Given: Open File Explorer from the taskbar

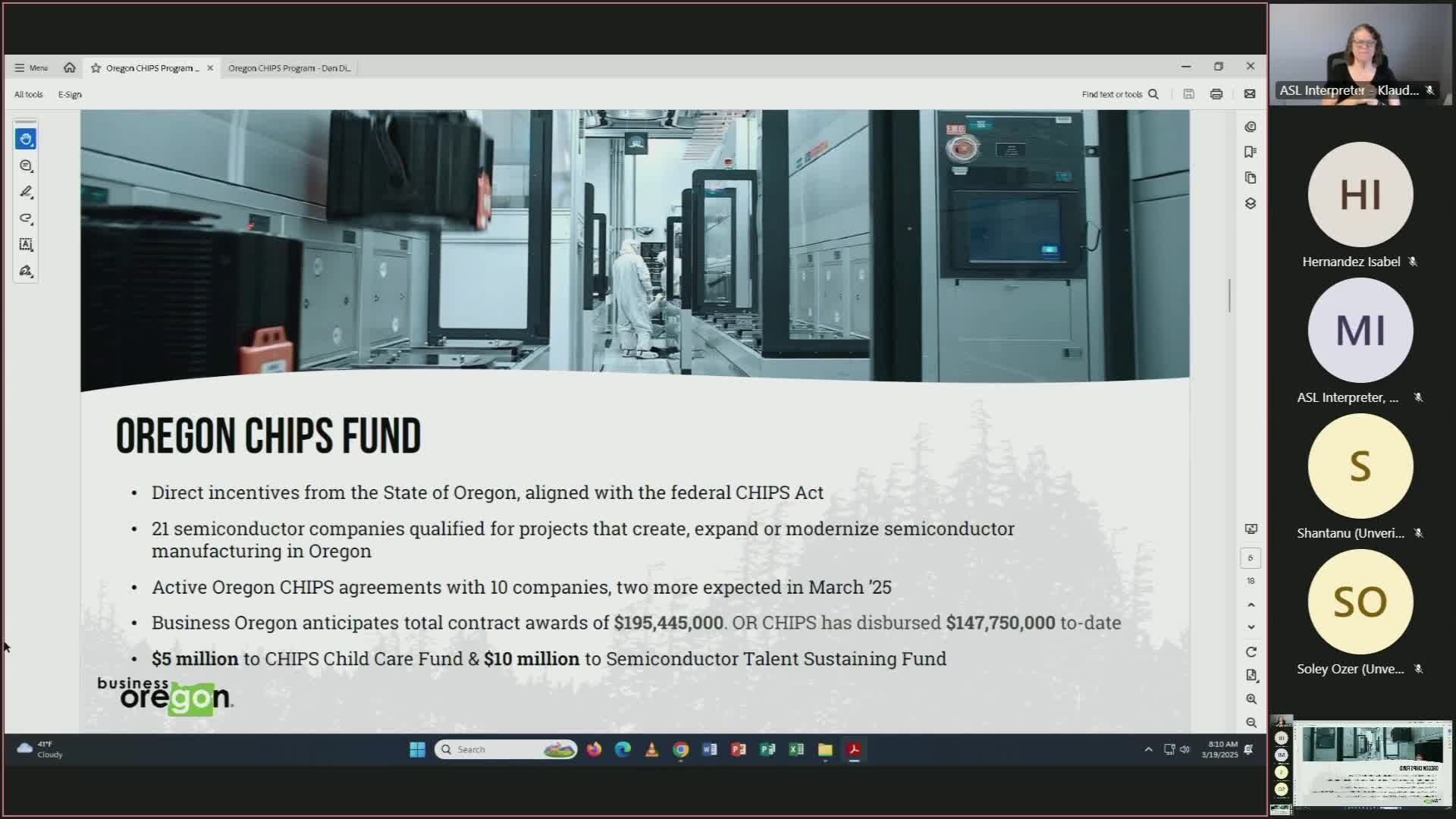Looking at the screenshot, I should [x=825, y=749].
